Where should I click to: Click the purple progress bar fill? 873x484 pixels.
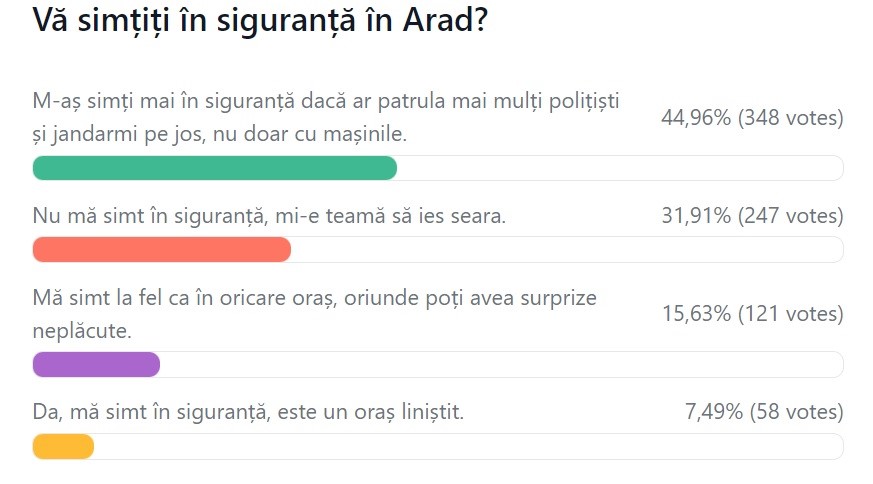coord(97,364)
